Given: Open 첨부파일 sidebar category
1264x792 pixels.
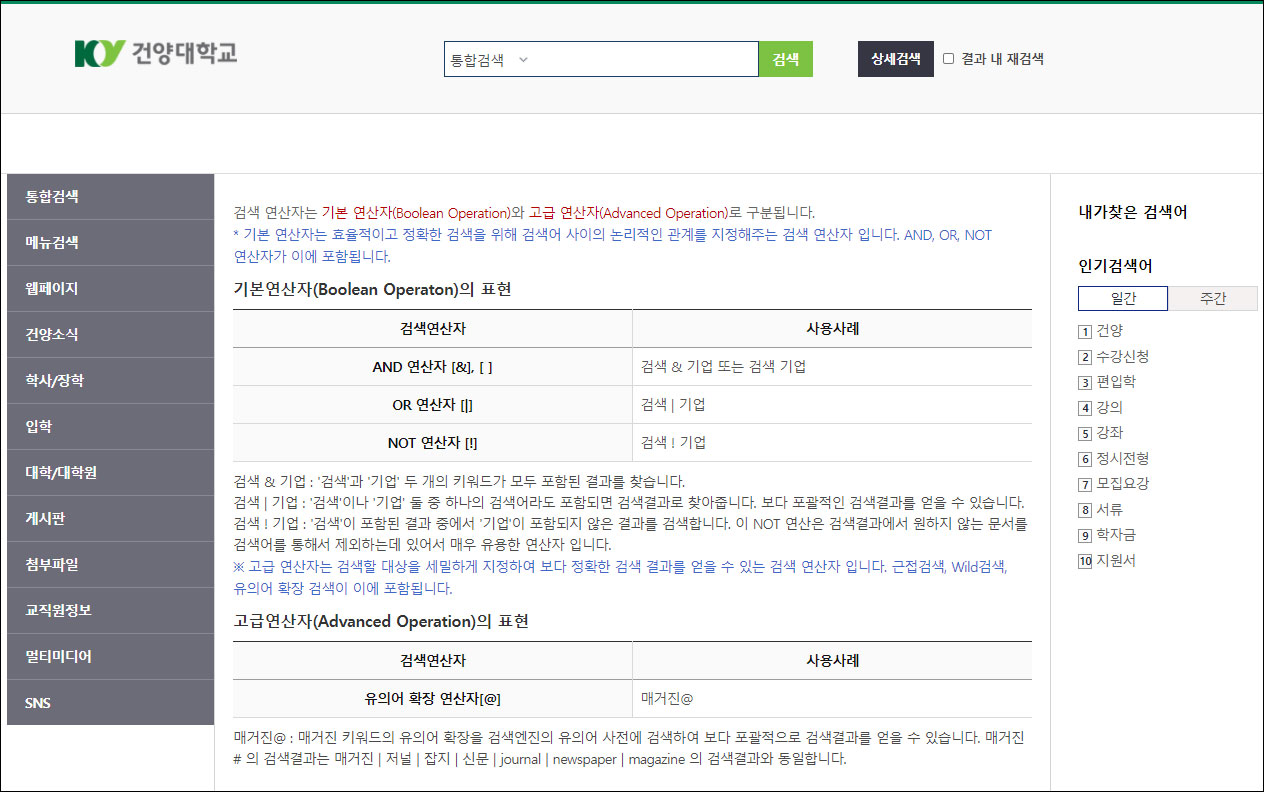Looking at the screenshot, I should click(110, 565).
